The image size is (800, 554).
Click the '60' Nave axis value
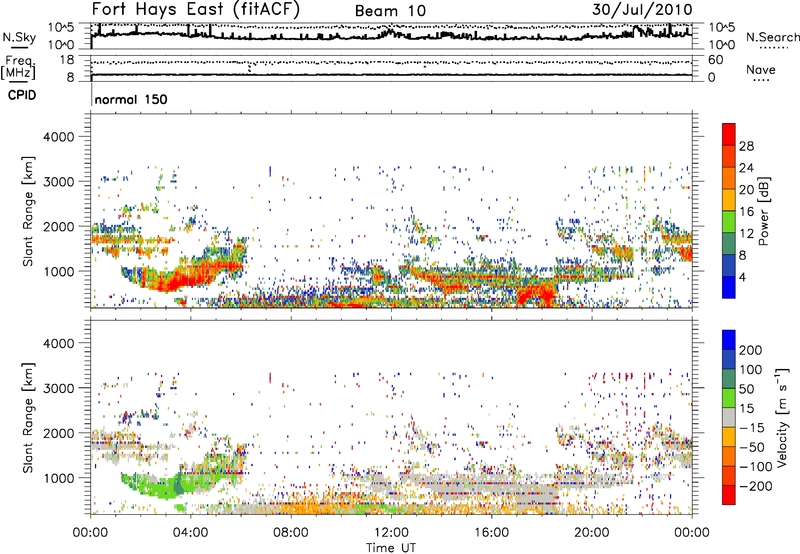[x=716, y=60]
